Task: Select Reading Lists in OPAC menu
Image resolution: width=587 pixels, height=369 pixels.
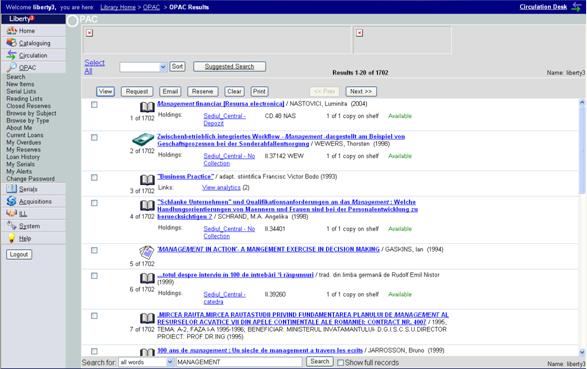Action: pos(24,98)
